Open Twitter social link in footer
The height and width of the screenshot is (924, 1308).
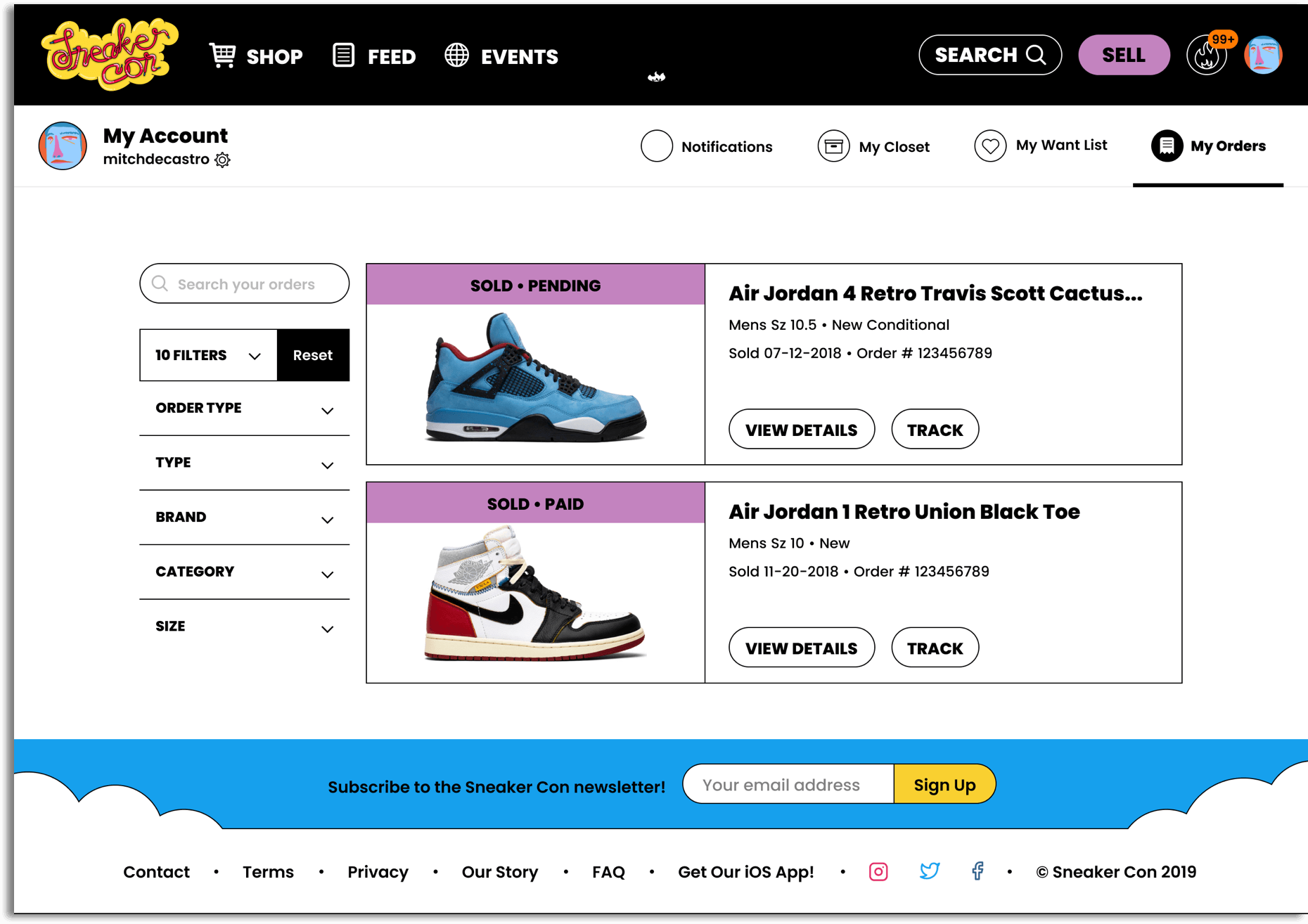point(929,872)
